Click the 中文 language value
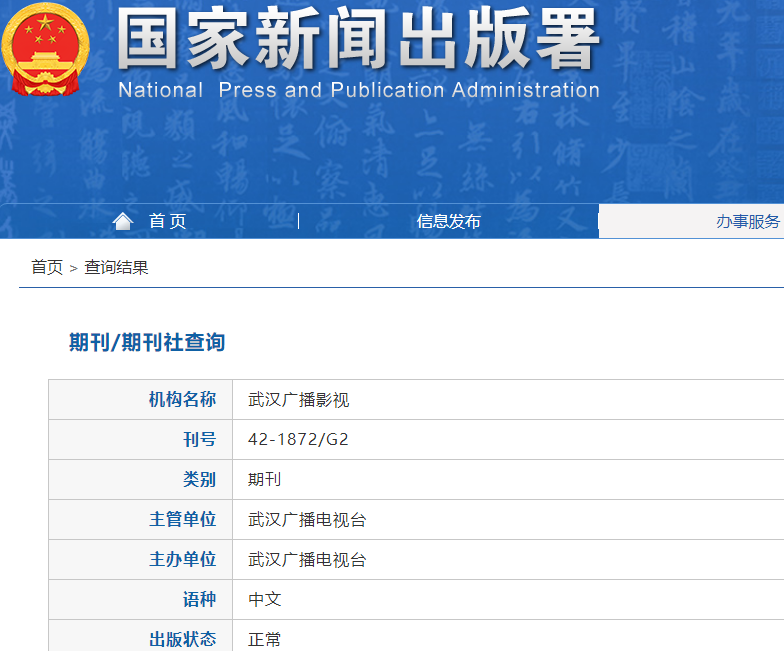Viewport: 784px width, 651px height. [265, 599]
